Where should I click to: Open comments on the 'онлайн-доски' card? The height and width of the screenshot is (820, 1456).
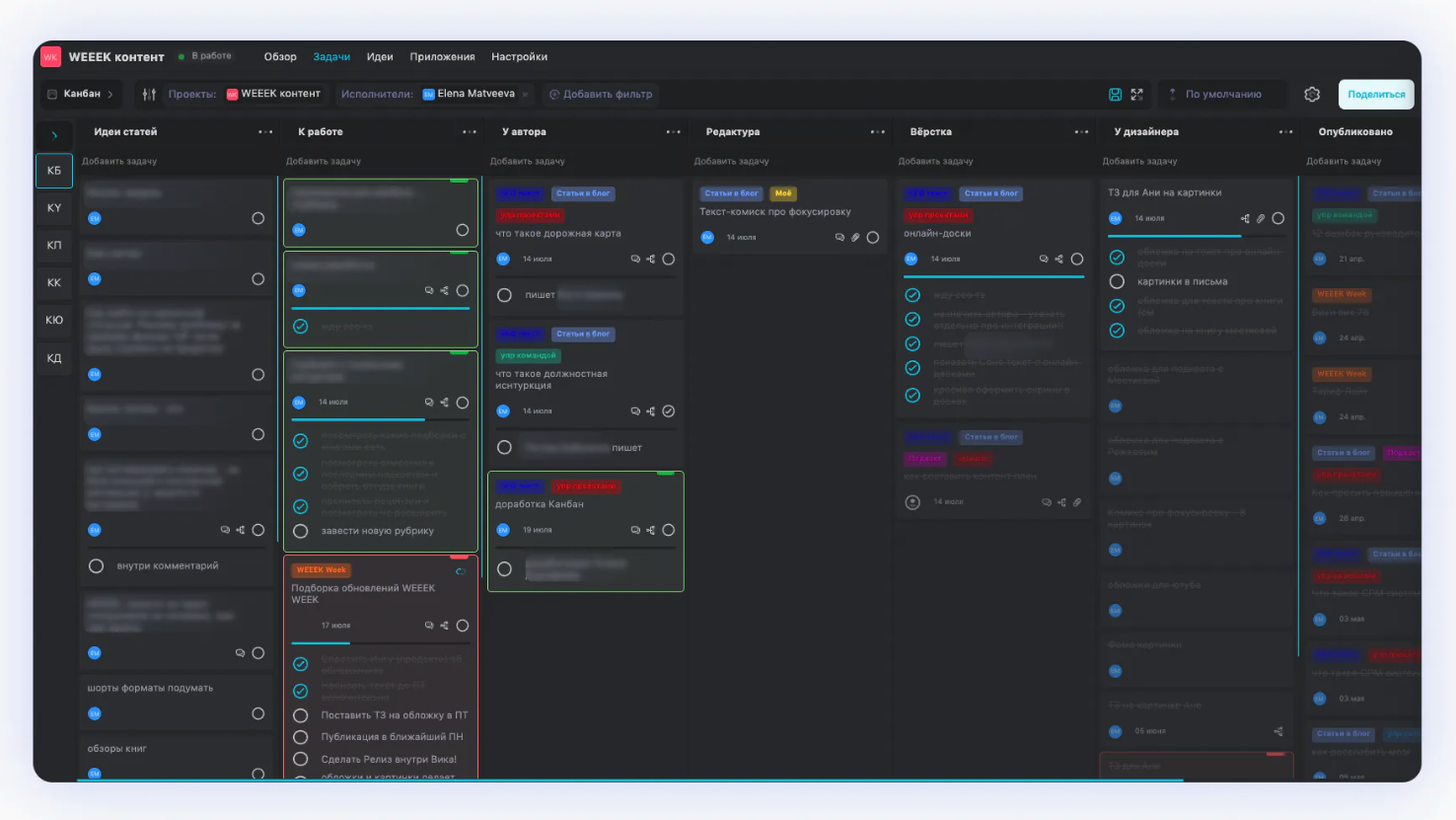1044,260
